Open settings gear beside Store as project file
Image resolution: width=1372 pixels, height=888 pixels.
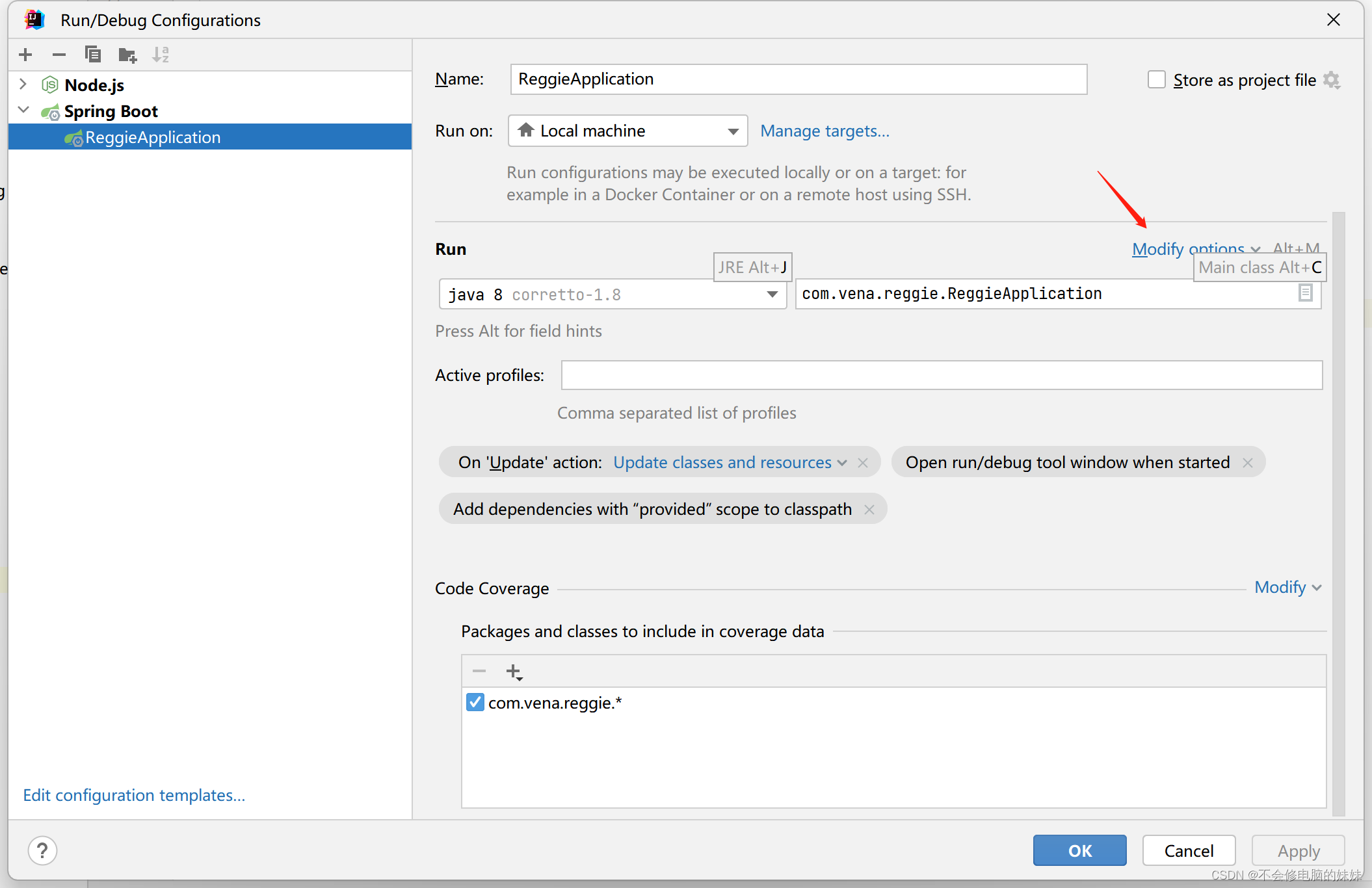point(1332,79)
